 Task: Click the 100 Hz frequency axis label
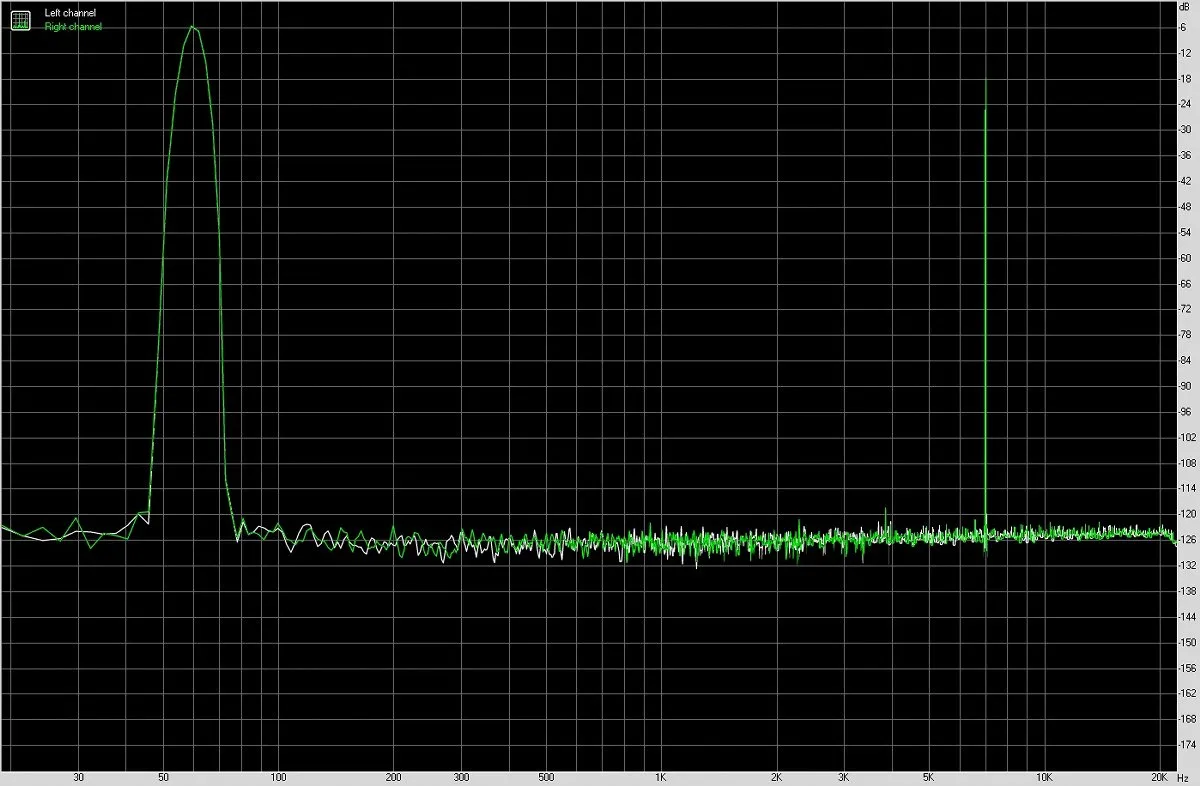click(x=279, y=777)
